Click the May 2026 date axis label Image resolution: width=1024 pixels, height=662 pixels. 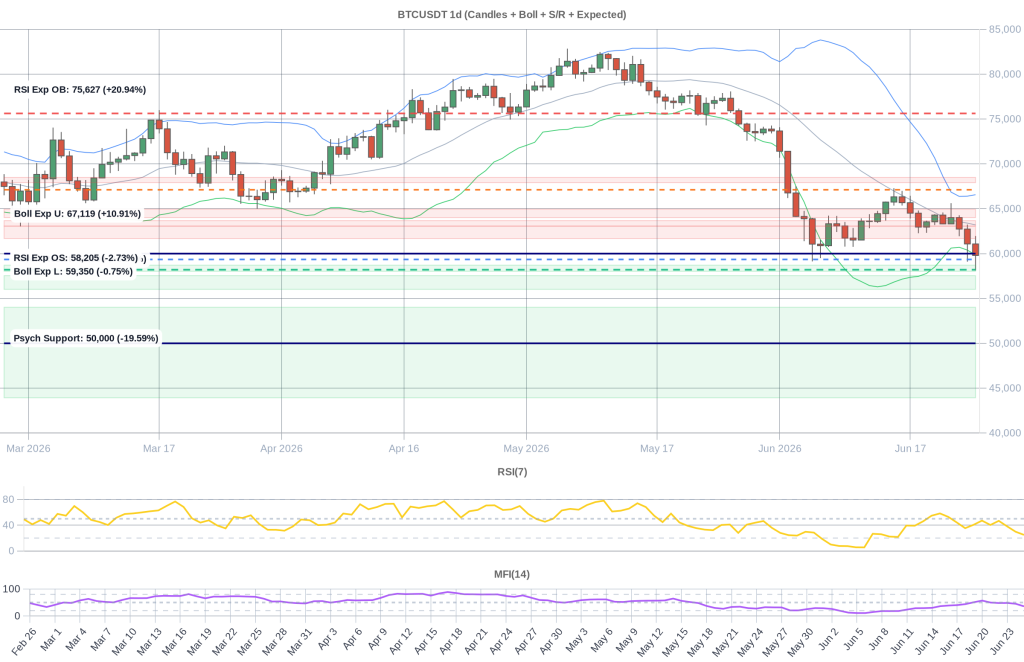[x=526, y=449]
